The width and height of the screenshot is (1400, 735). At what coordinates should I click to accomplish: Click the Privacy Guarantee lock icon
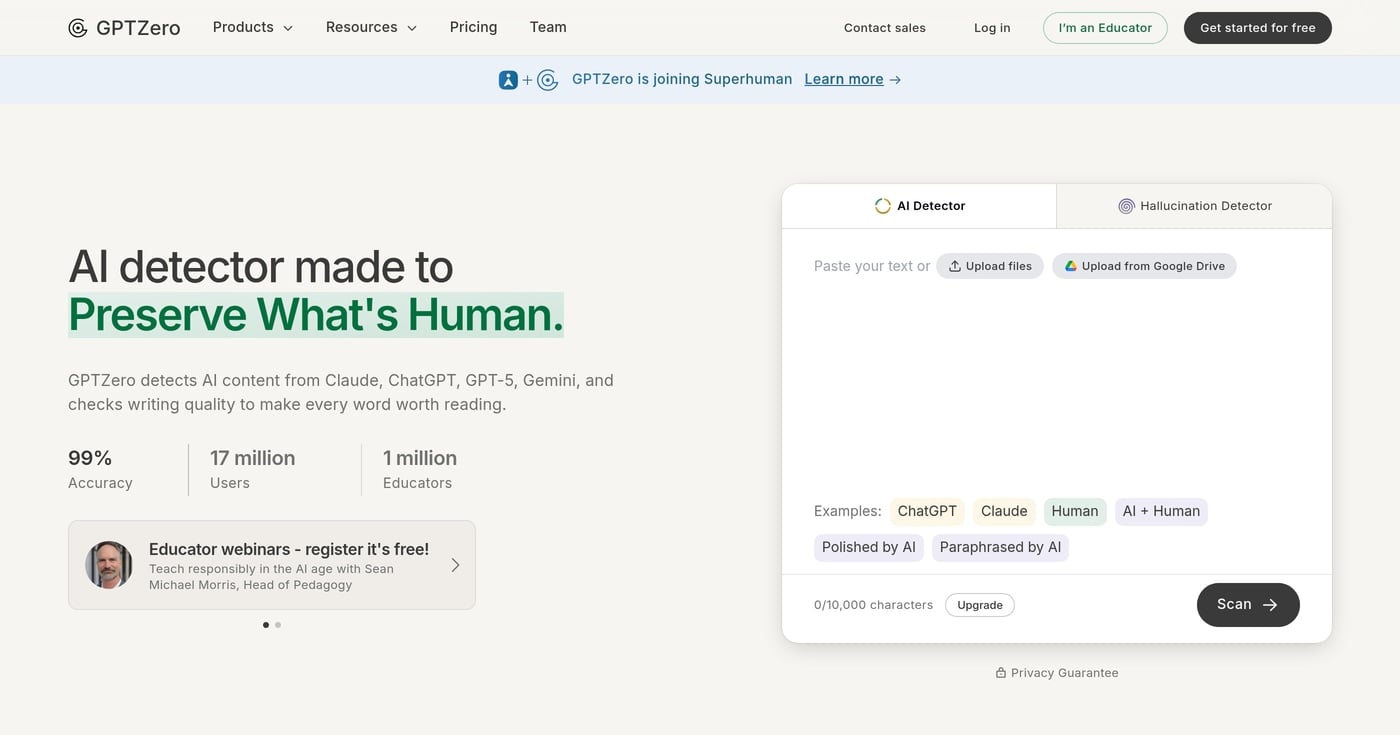1001,673
